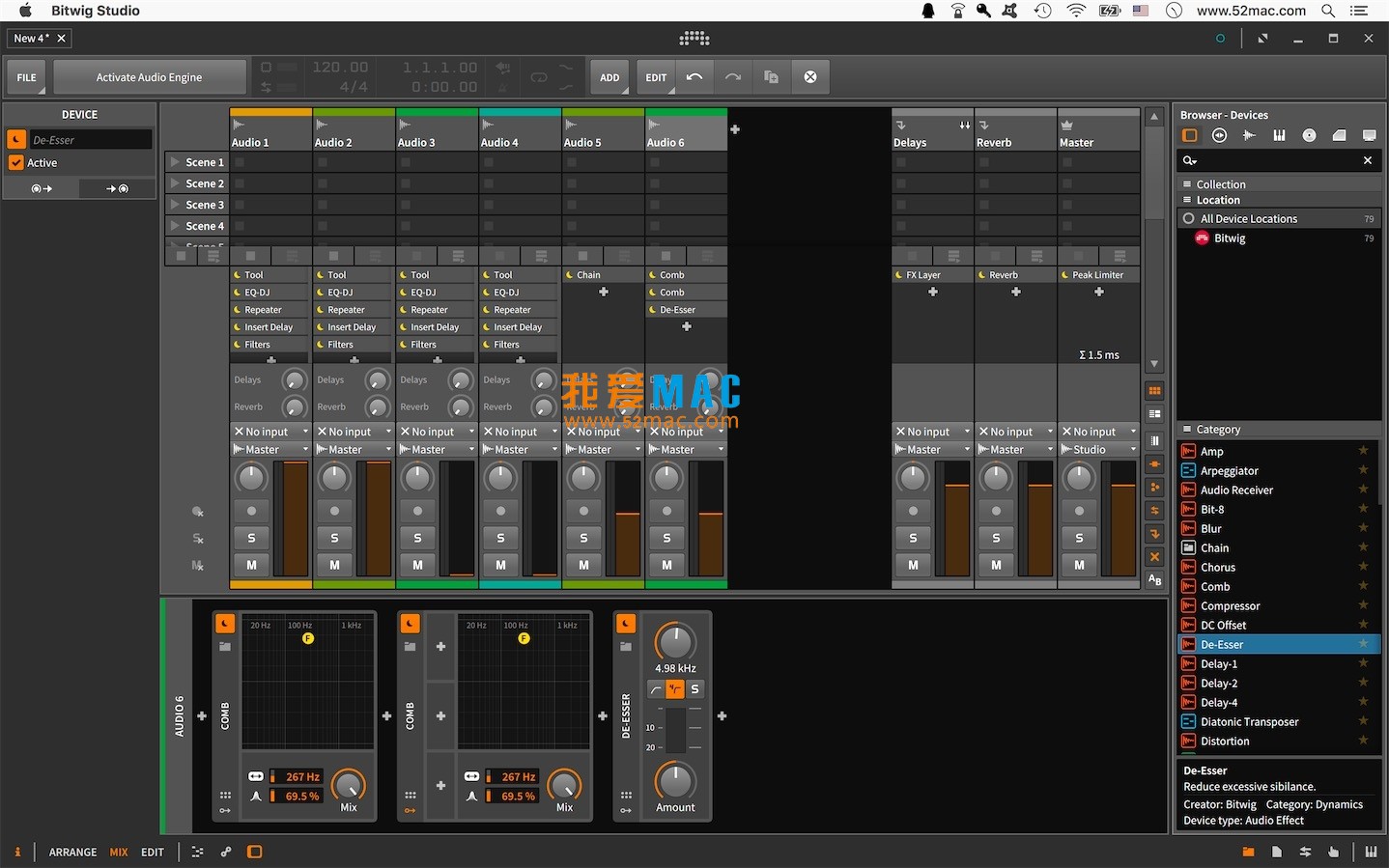
Task: Open the on-screen keyboard icon in footer
Action: [x=1371, y=852]
